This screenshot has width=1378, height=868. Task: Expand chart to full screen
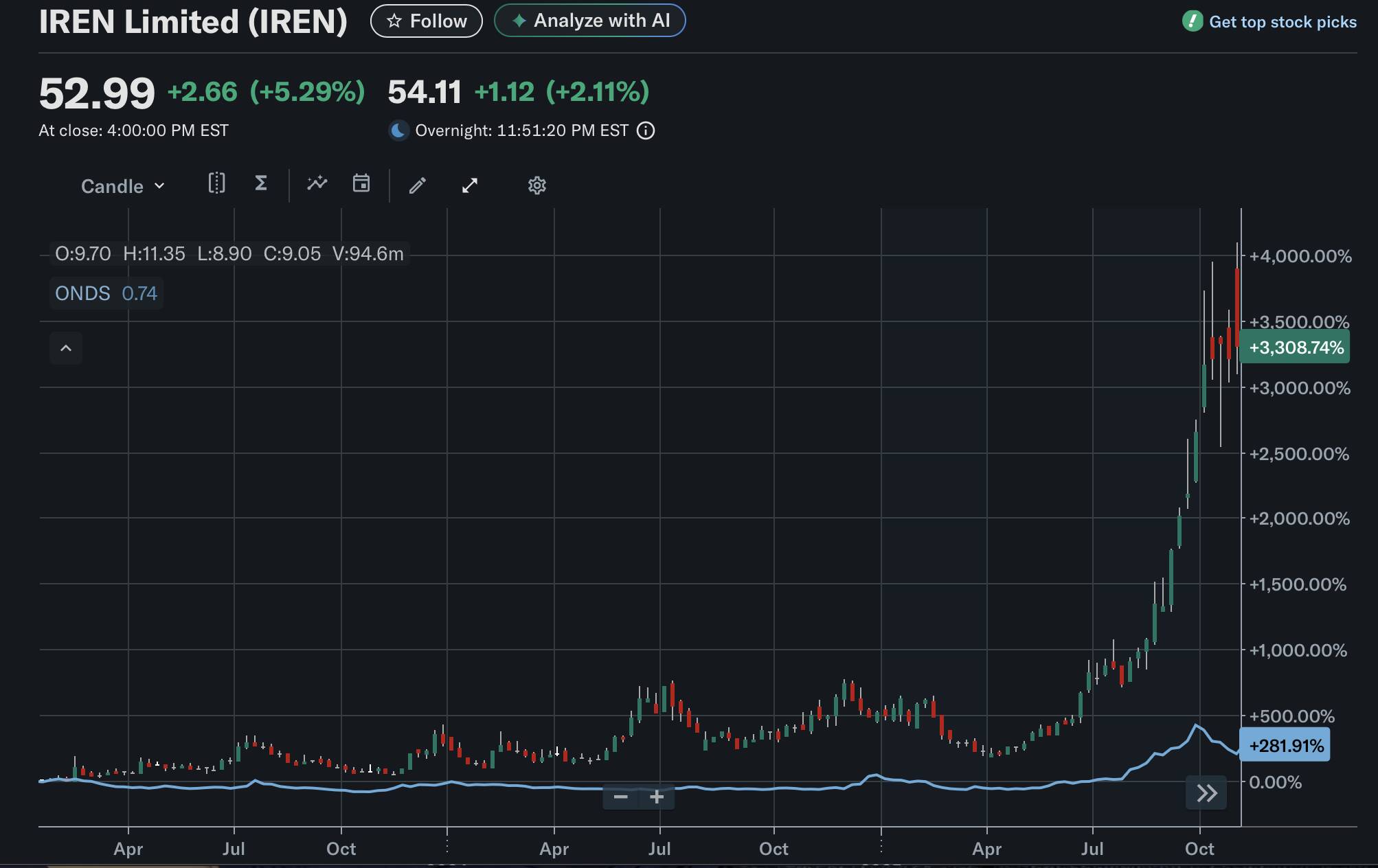pos(470,185)
